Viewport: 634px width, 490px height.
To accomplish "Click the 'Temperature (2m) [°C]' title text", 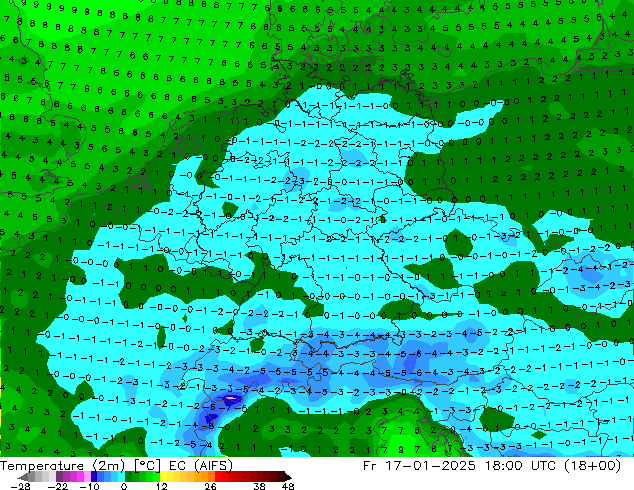I will click(x=81, y=466).
